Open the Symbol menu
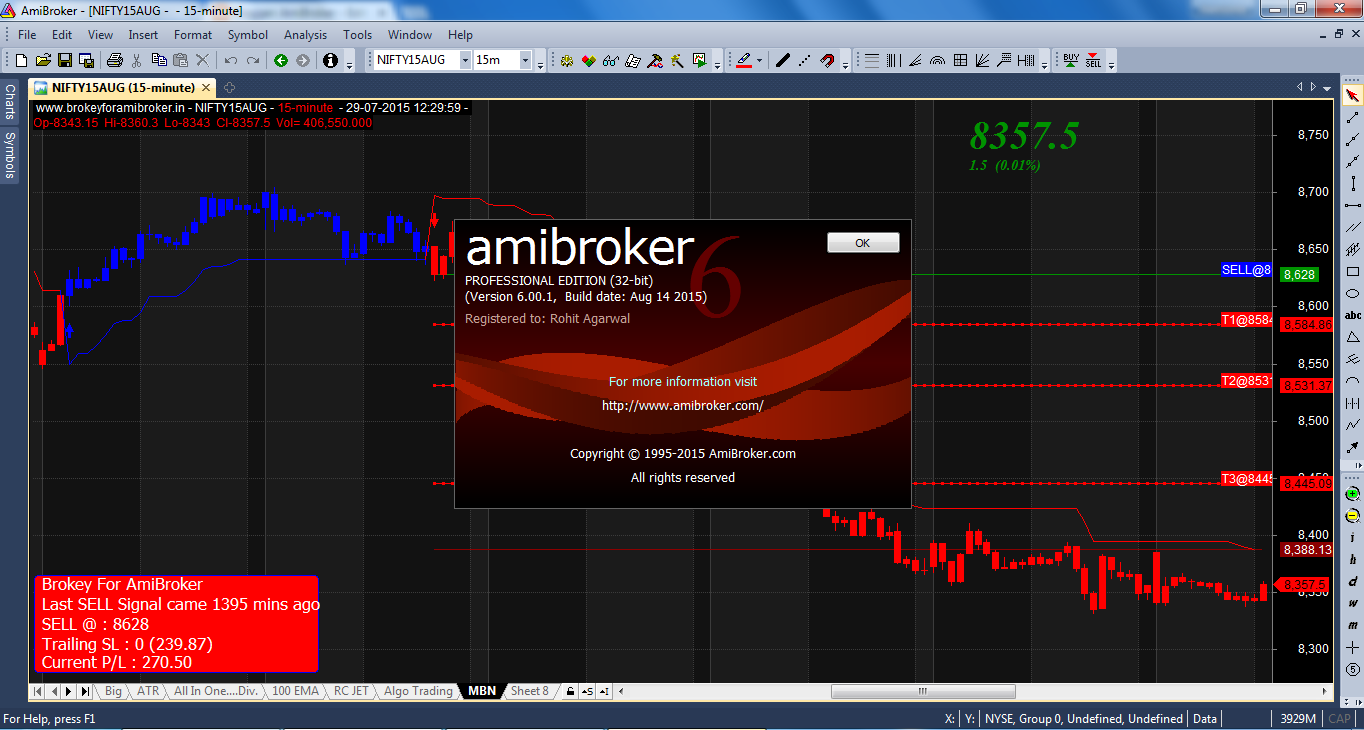The image size is (1364, 730). [x=247, y=34]
